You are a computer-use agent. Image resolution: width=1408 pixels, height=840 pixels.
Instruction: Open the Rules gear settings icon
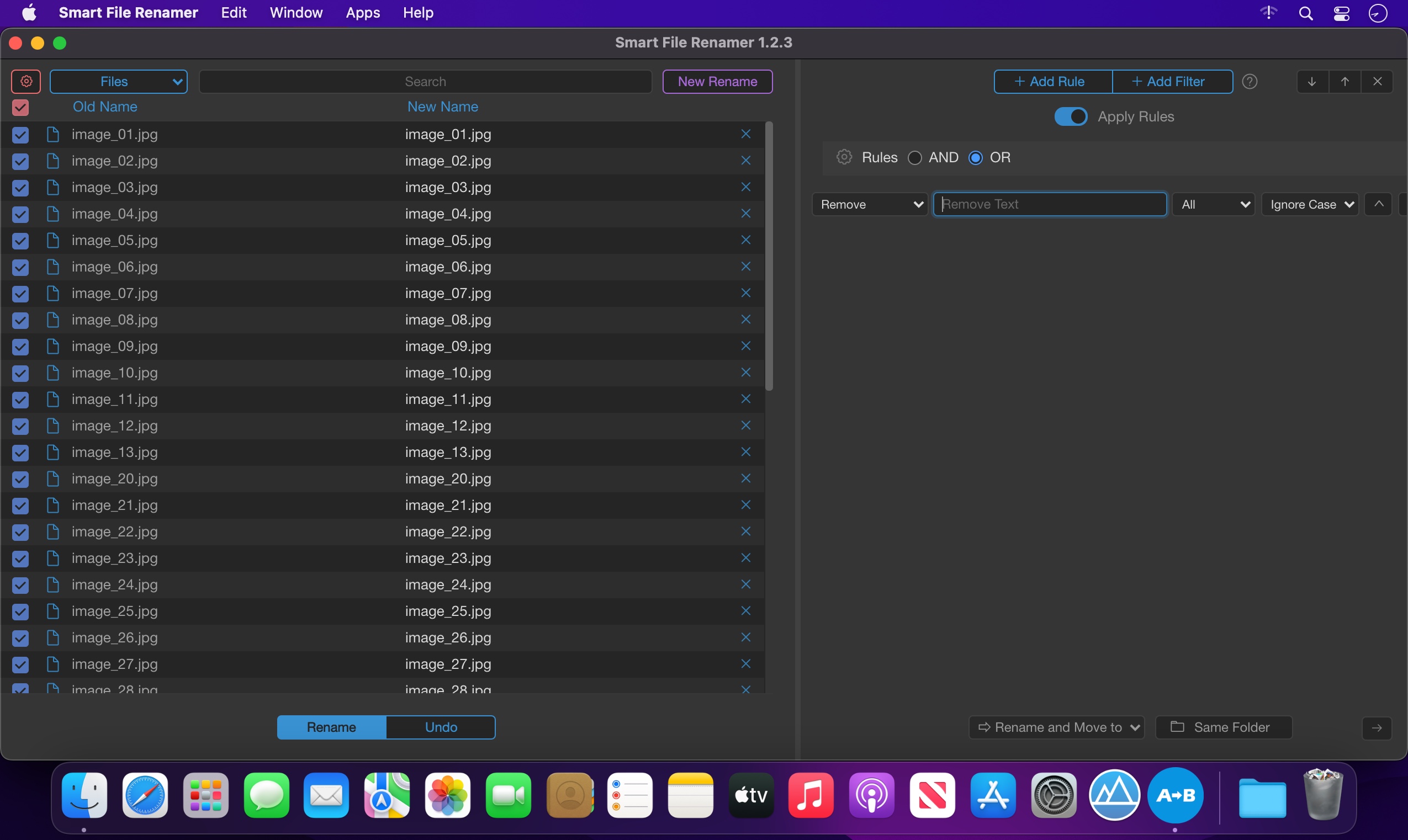[x=844, y=157]
